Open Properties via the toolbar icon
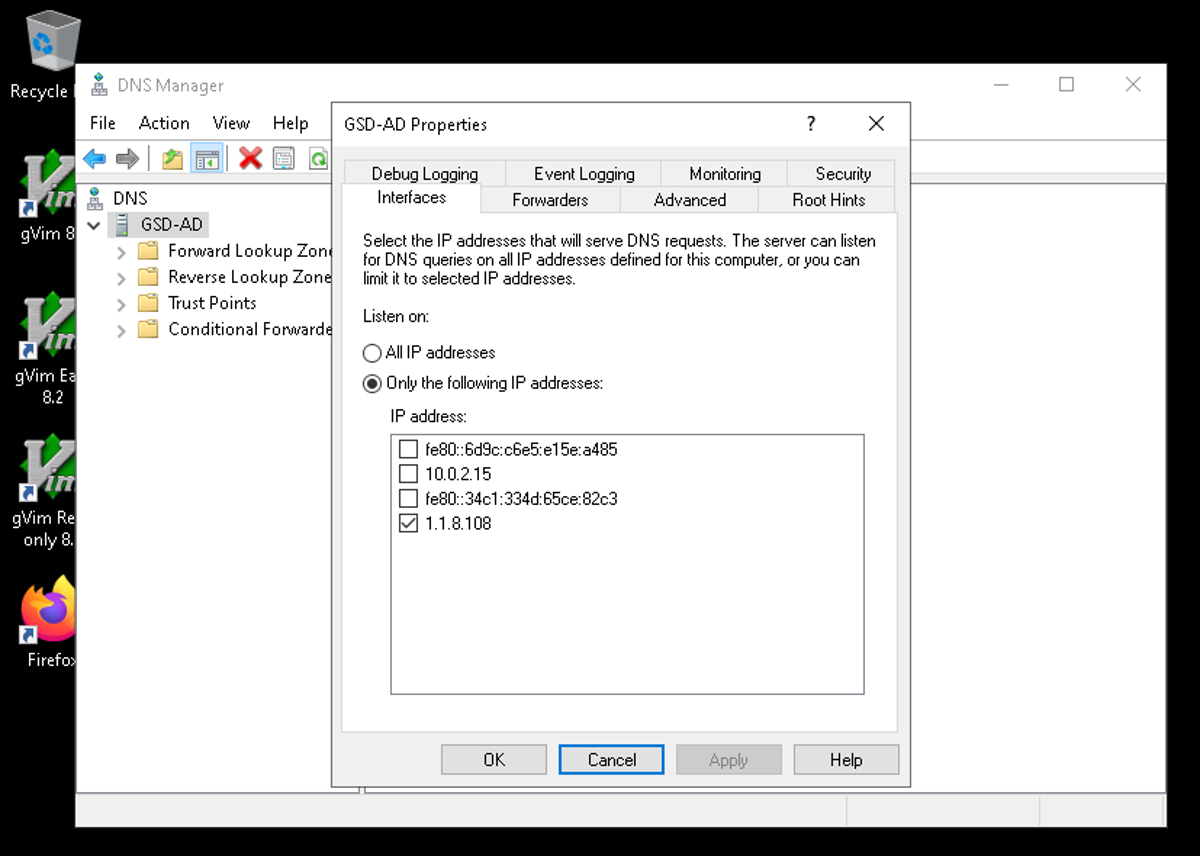This screenshot has width=1200, height=856. click(284, 158)
